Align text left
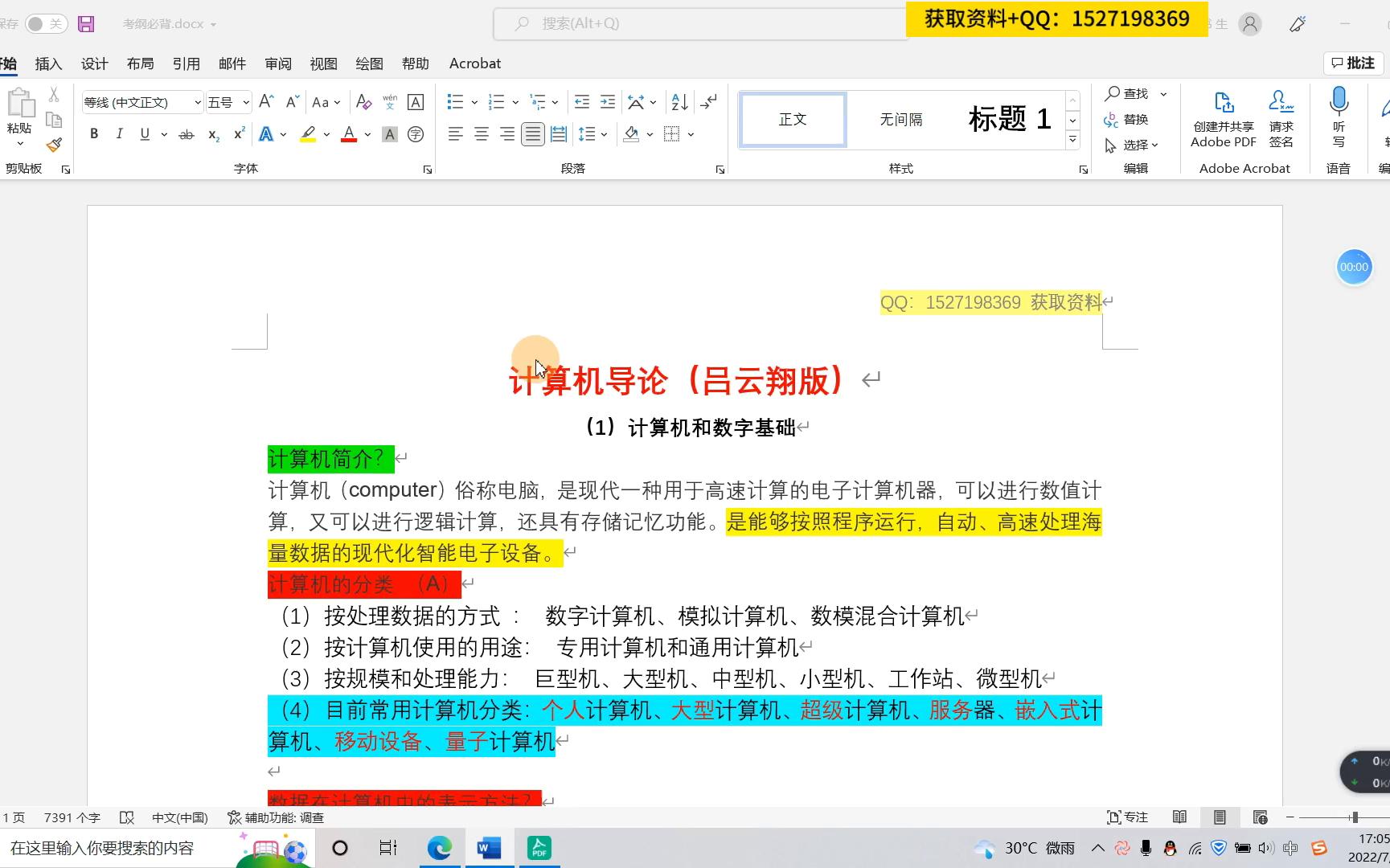 (x=456, y=134)
